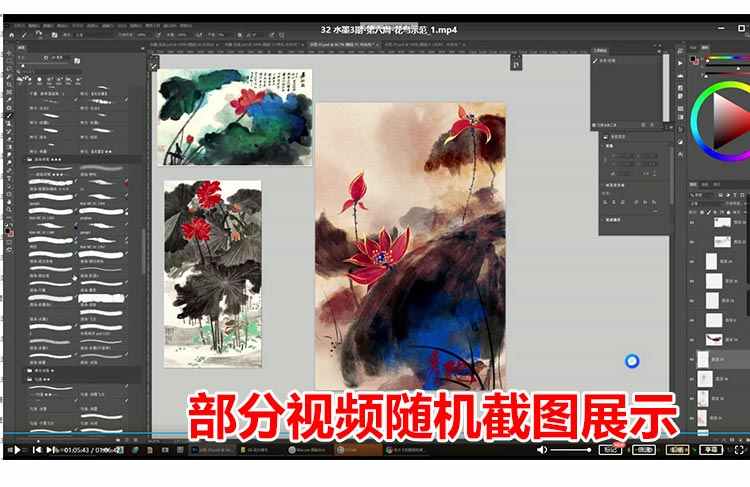750x487 pixels.
Task: Click the Actions play-triangle icon in panel strip
Action: click(680, 63)
